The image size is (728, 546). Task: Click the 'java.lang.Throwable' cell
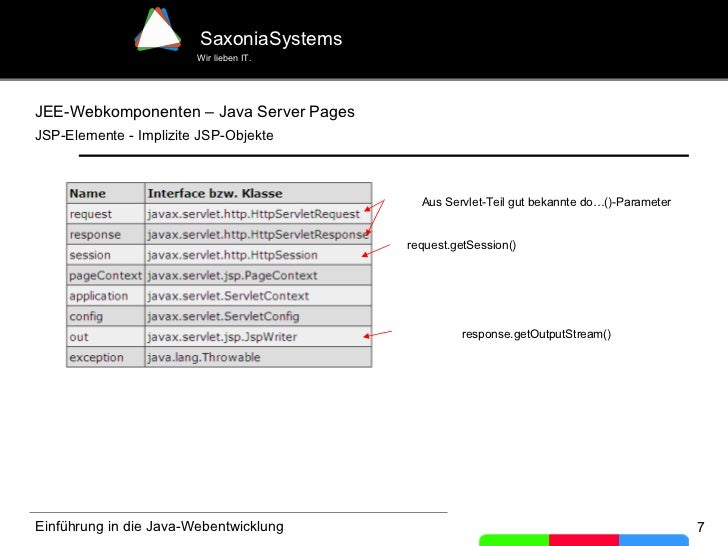258,357
